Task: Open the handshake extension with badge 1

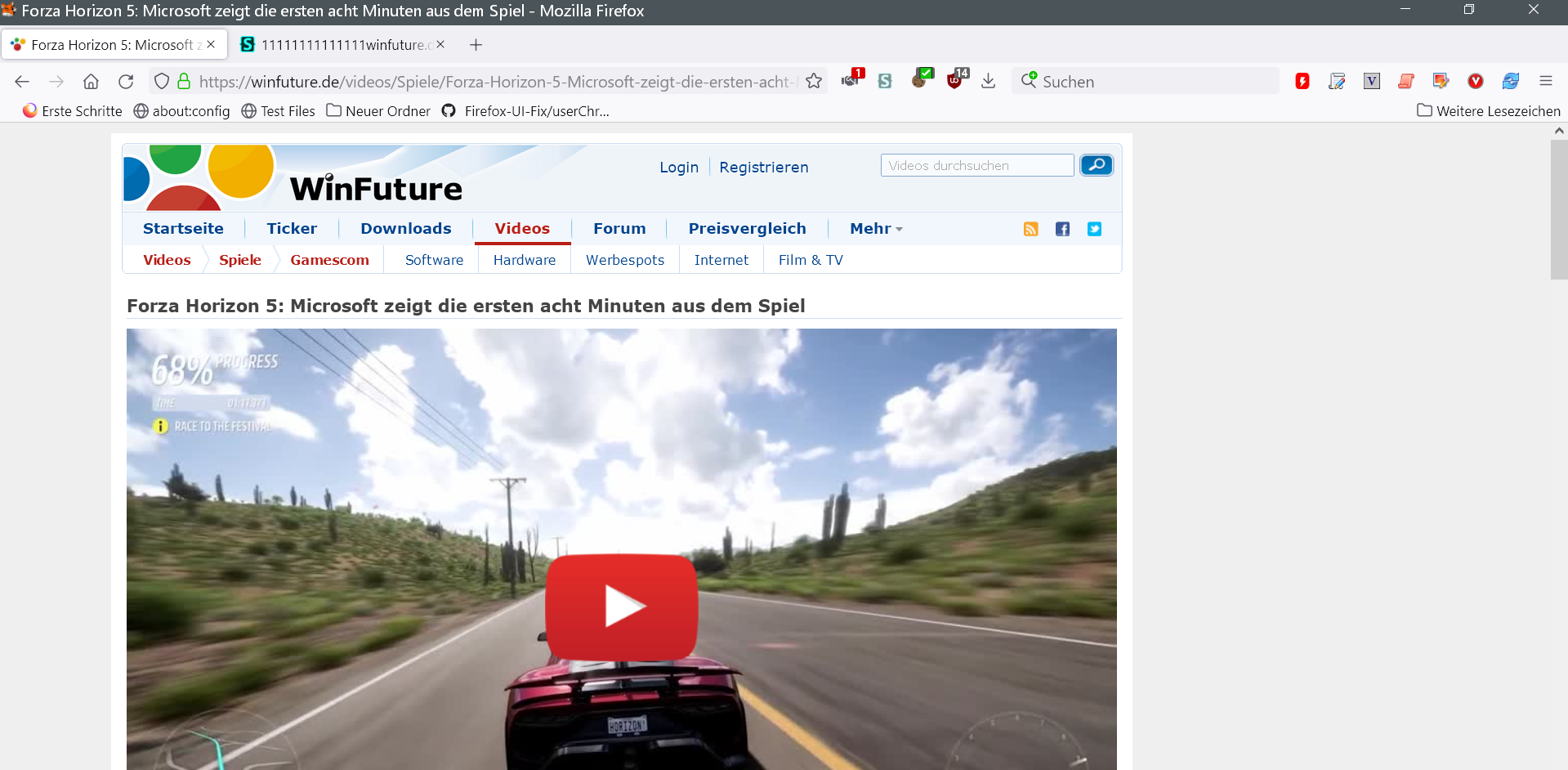Action: tap(852, 79)
